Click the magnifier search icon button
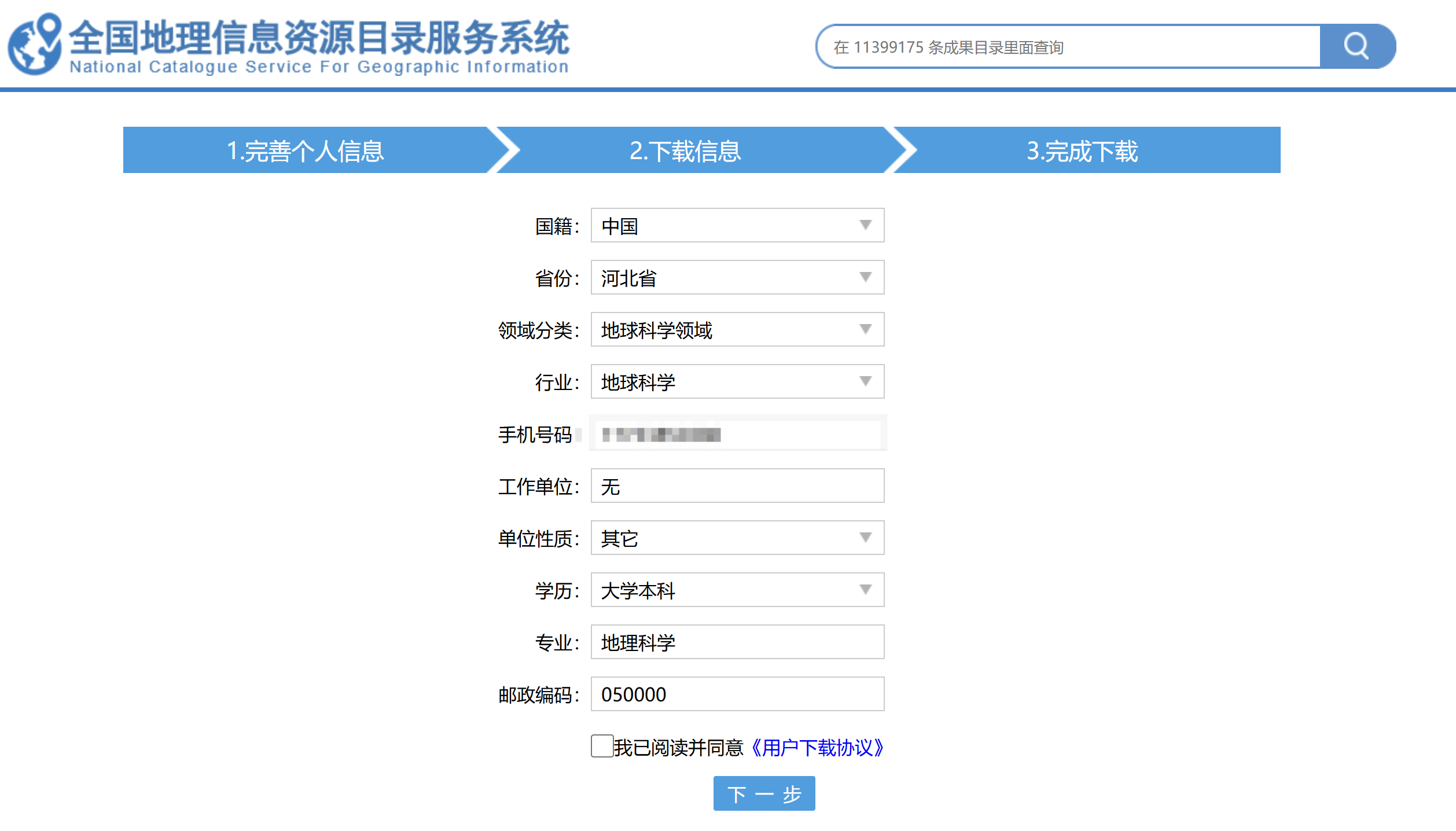The height and width of the screenshot is (831, 1456). (1356, 46)
